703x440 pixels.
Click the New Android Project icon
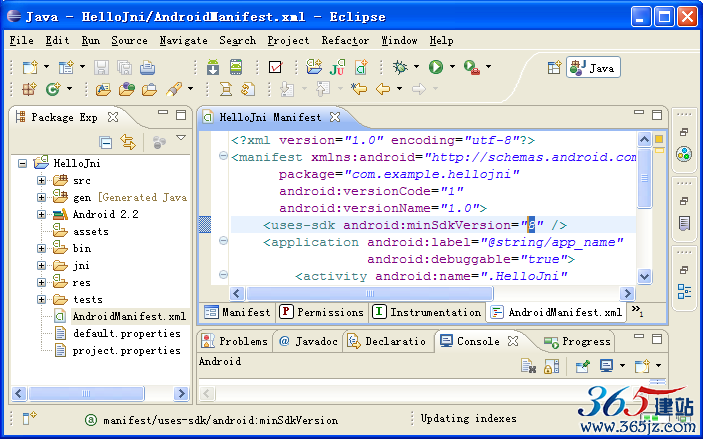coord(314,67)
